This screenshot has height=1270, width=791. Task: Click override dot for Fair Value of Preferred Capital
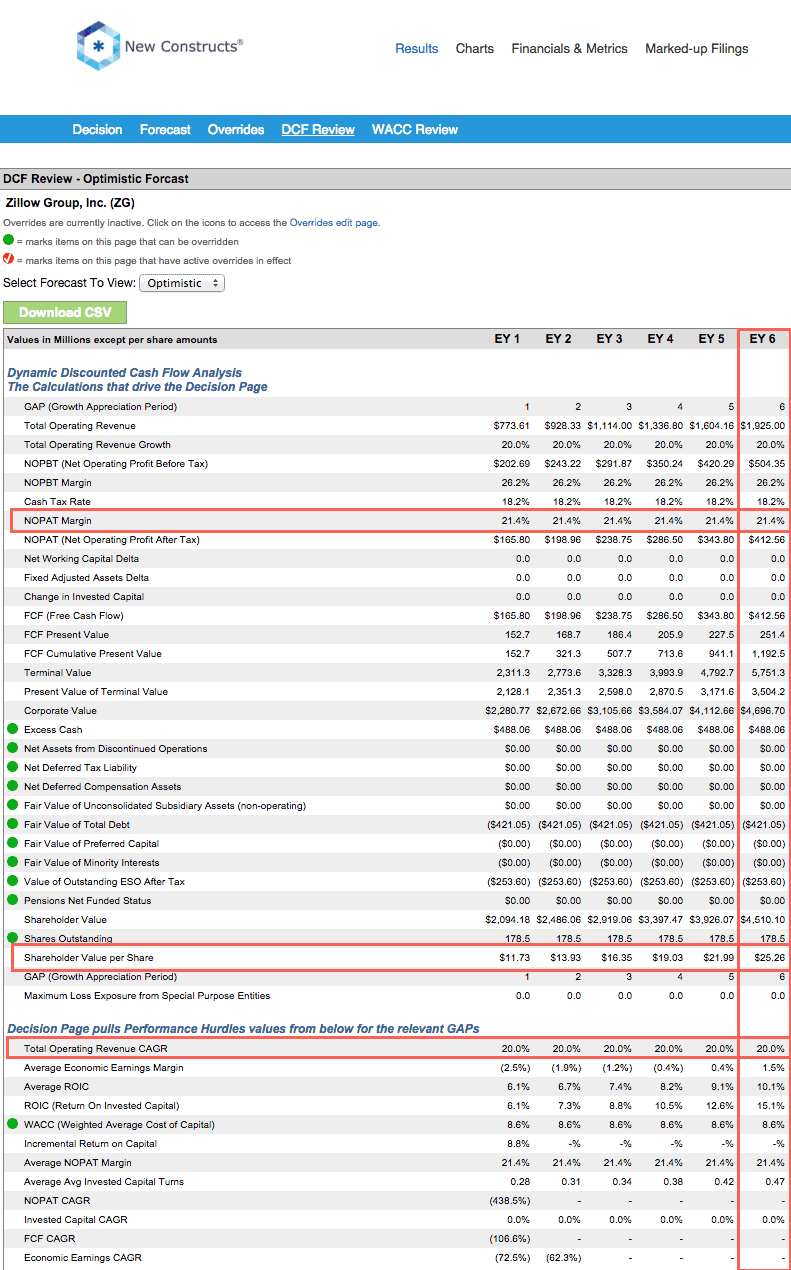[x=12, y=843]
